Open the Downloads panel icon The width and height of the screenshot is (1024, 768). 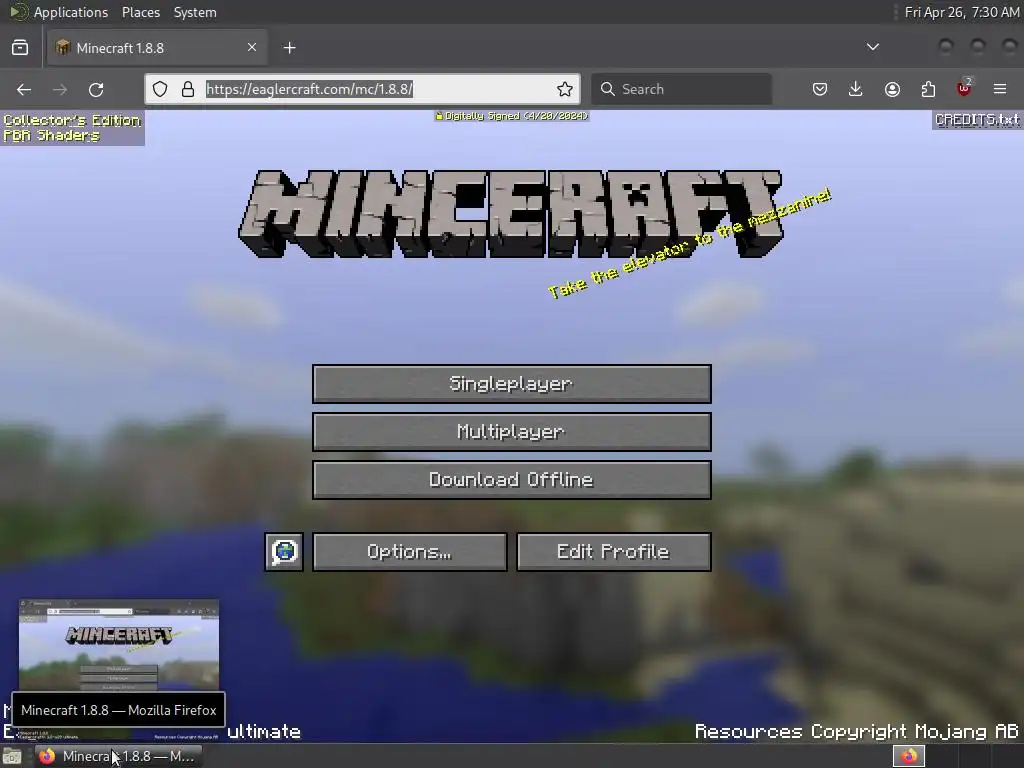pos(856,89)
